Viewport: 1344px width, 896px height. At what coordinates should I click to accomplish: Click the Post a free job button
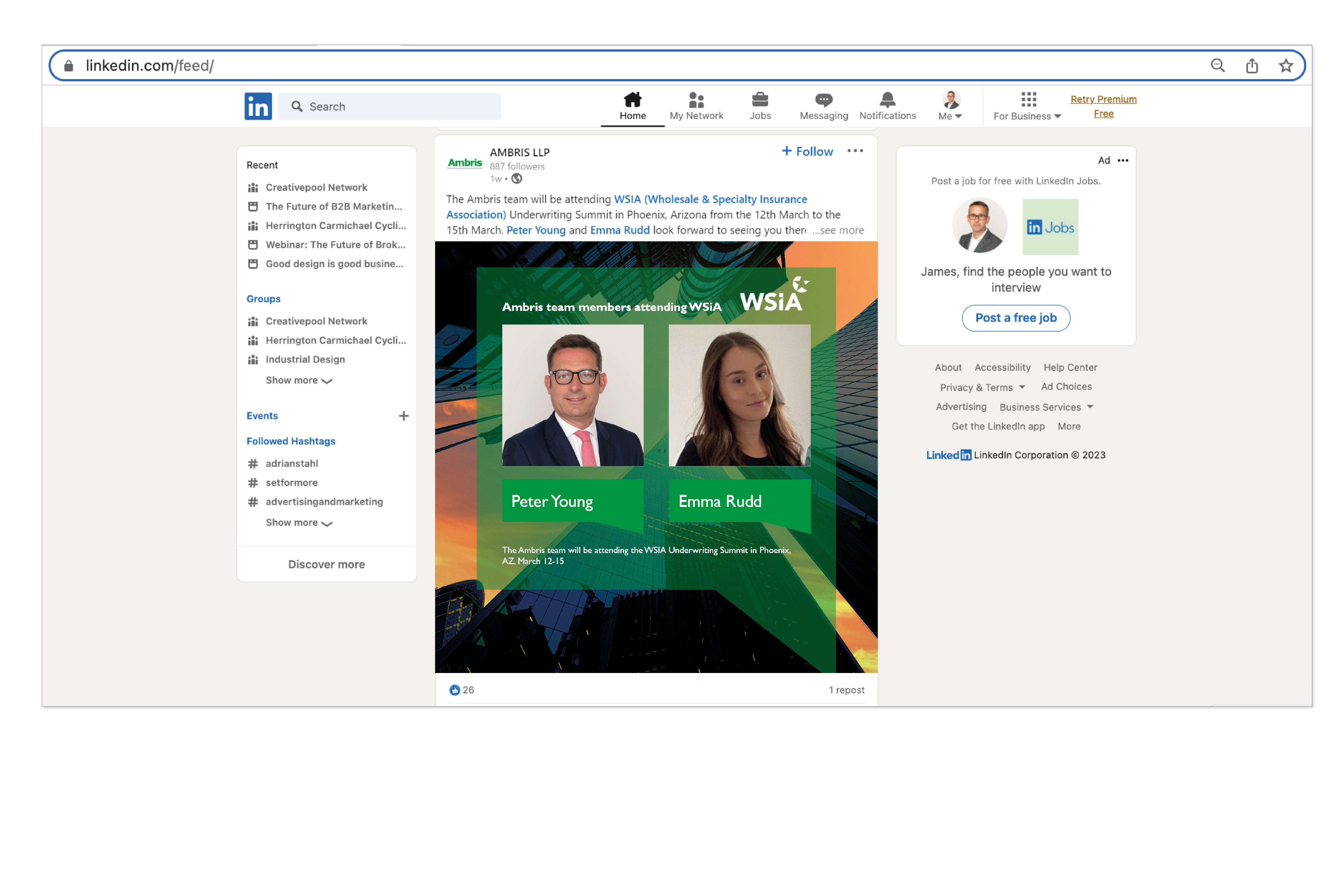(x=1015, y=318)
